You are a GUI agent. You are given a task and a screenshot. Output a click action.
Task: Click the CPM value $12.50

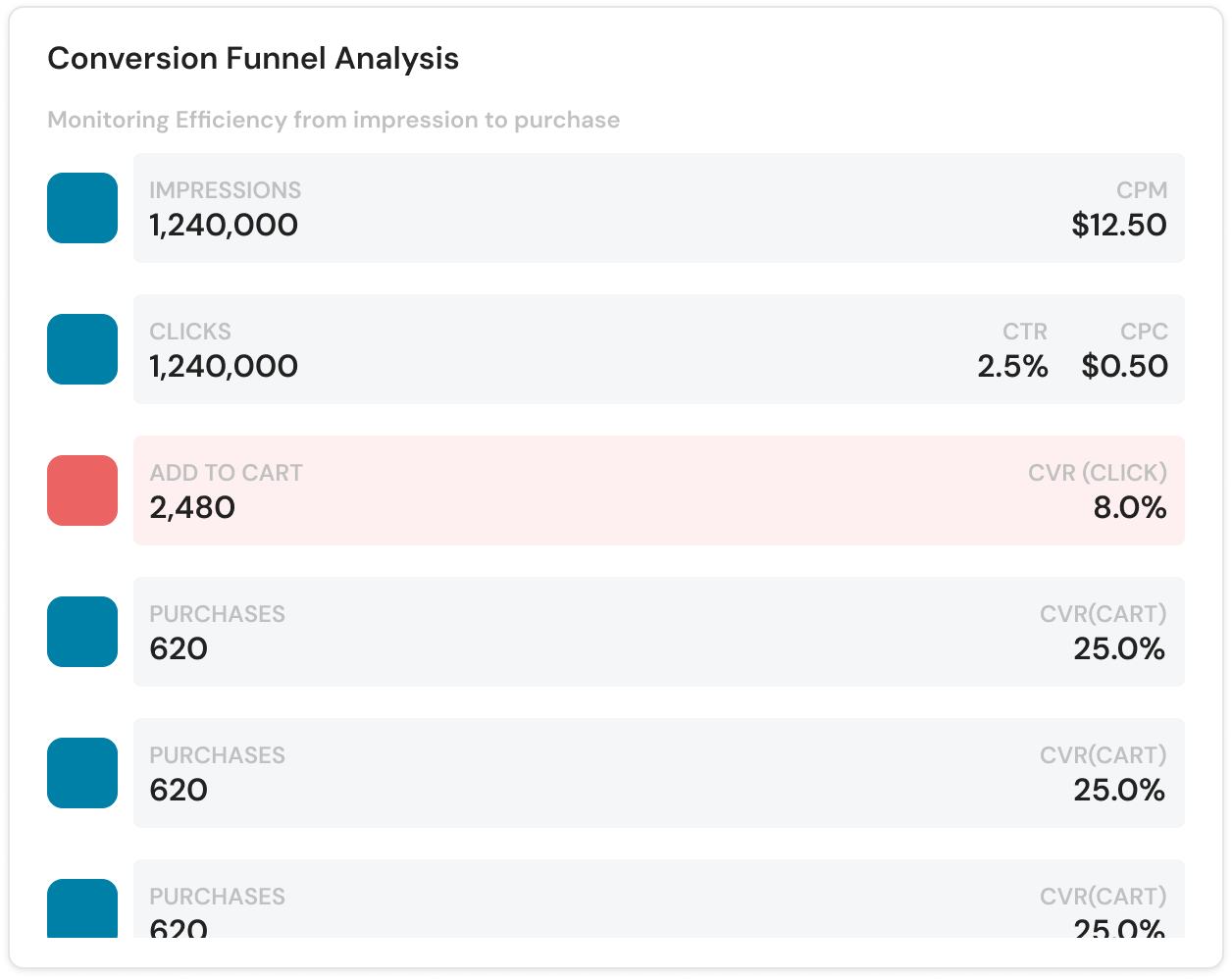pos(1121,225)
